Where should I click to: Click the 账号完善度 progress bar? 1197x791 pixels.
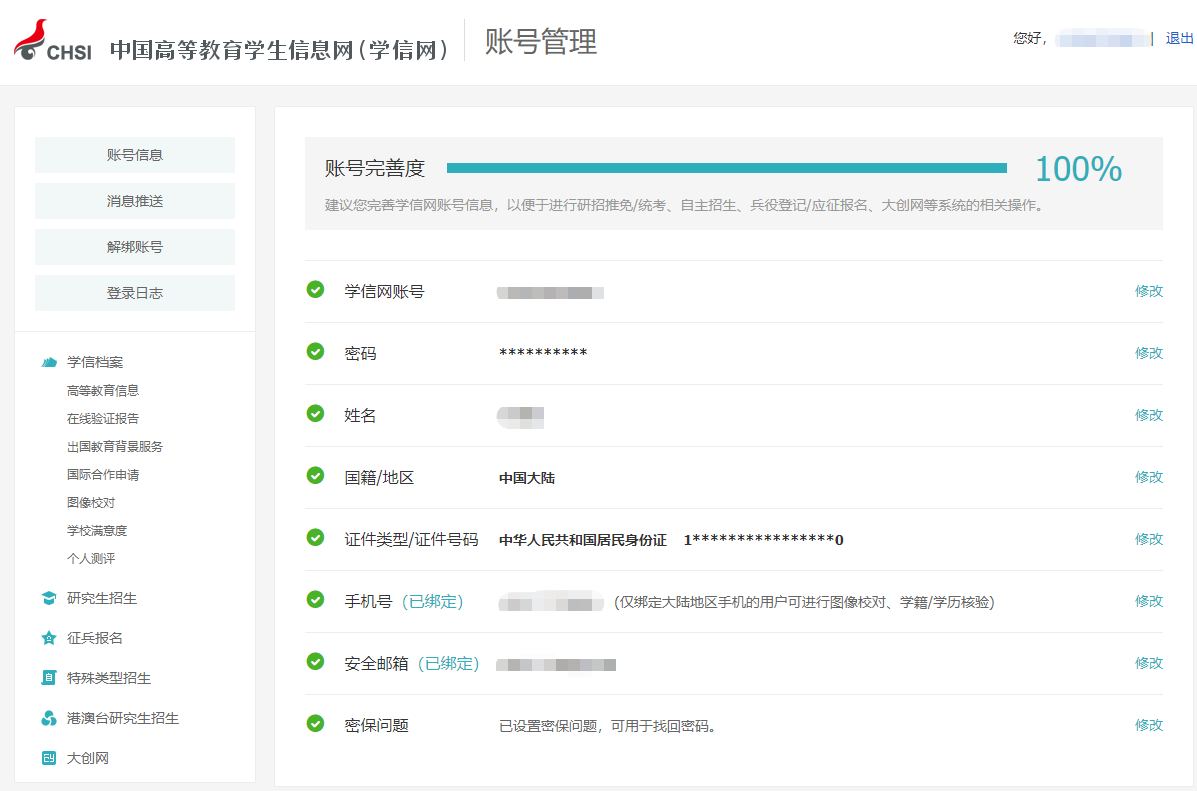click(x=726, y=168)
